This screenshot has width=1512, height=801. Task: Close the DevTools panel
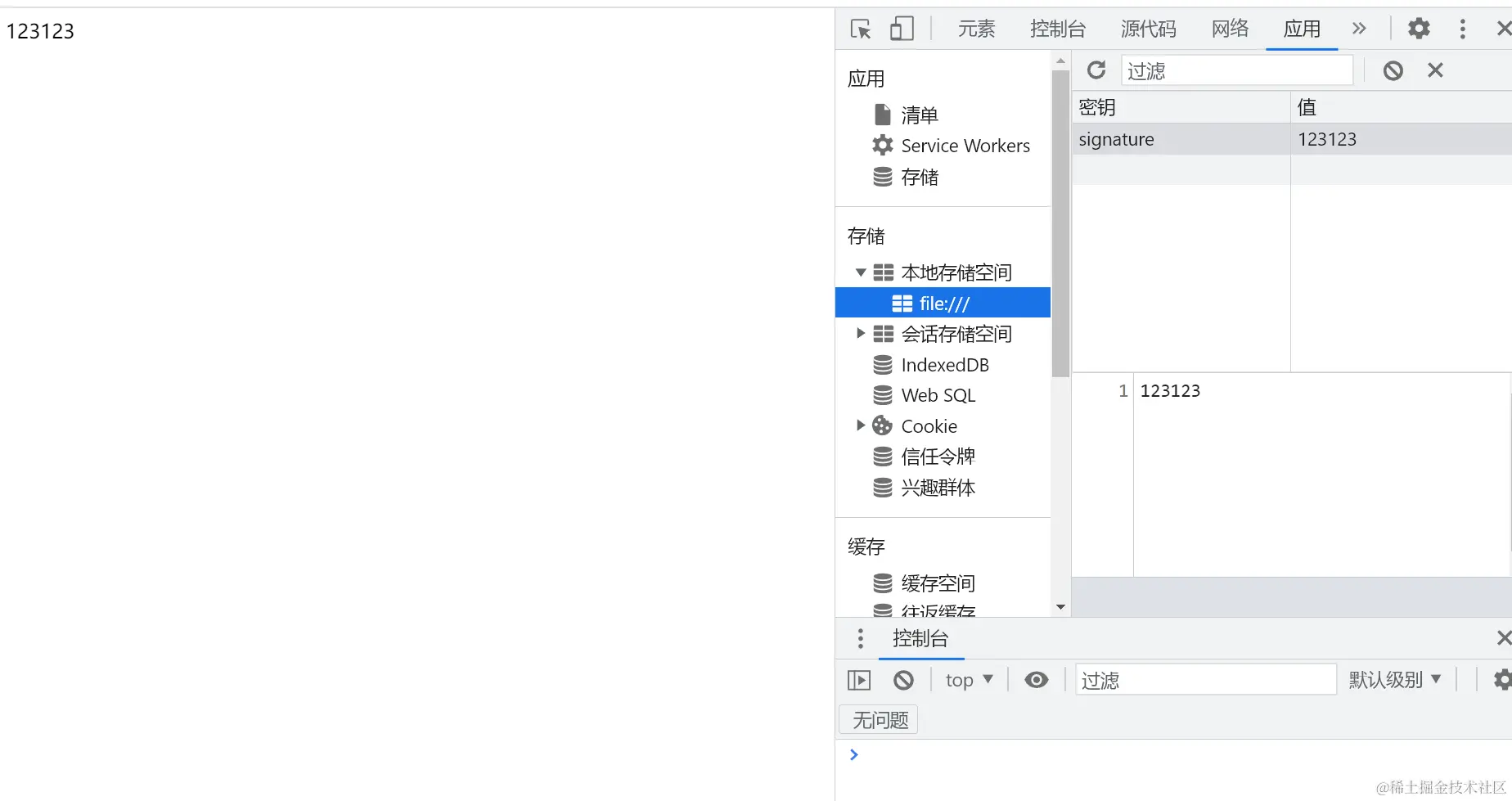[x=1504, y=29]
